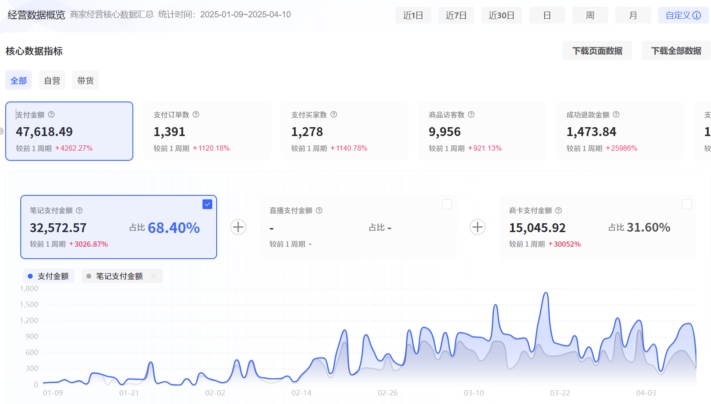Viewport: 711px width, 404px height.
Task: Select the 全部 tab
Action: coord(19,81)
